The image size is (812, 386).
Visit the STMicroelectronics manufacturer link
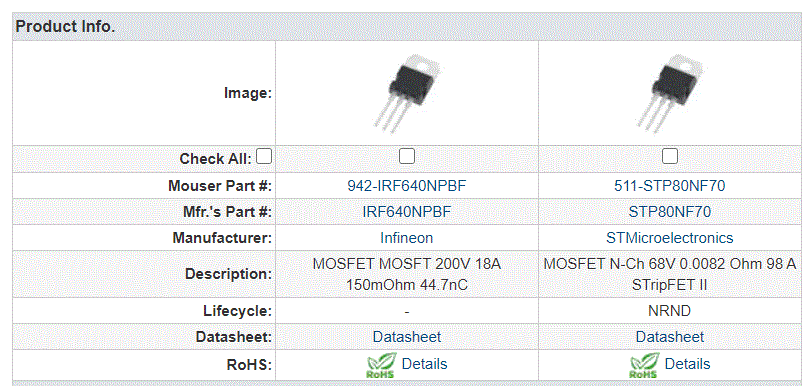[x=670, y=238]
